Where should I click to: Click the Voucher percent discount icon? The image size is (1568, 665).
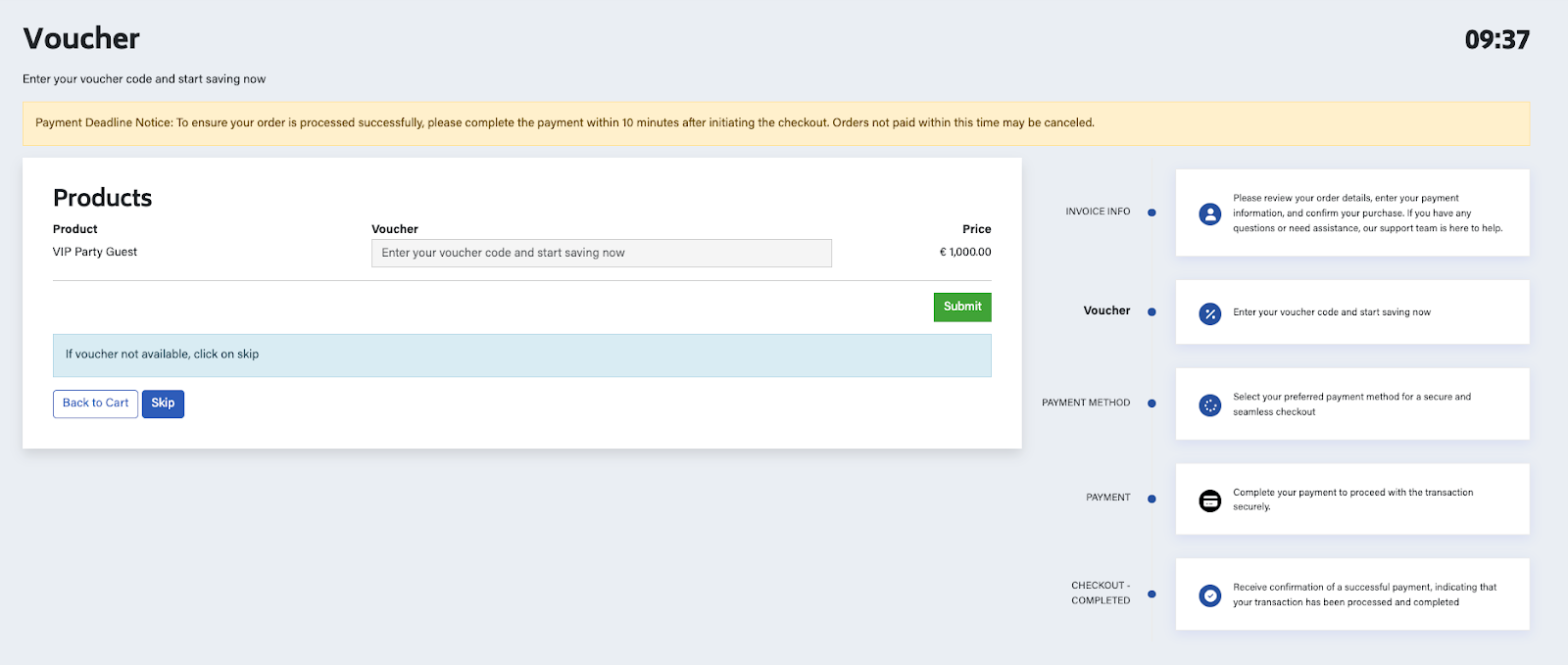(1210, 313)
